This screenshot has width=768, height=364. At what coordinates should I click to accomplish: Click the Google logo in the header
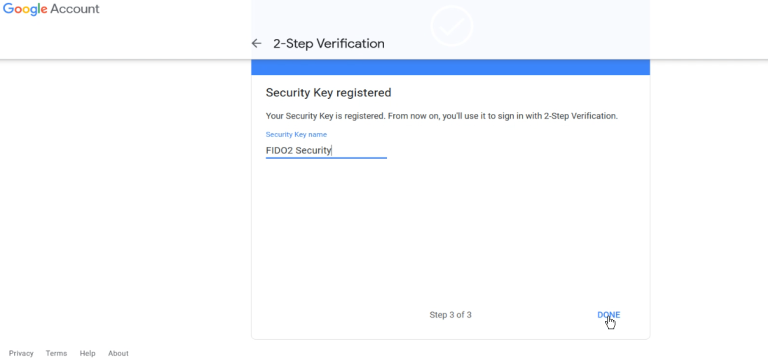pyautogui.click(x=24, y=9)
